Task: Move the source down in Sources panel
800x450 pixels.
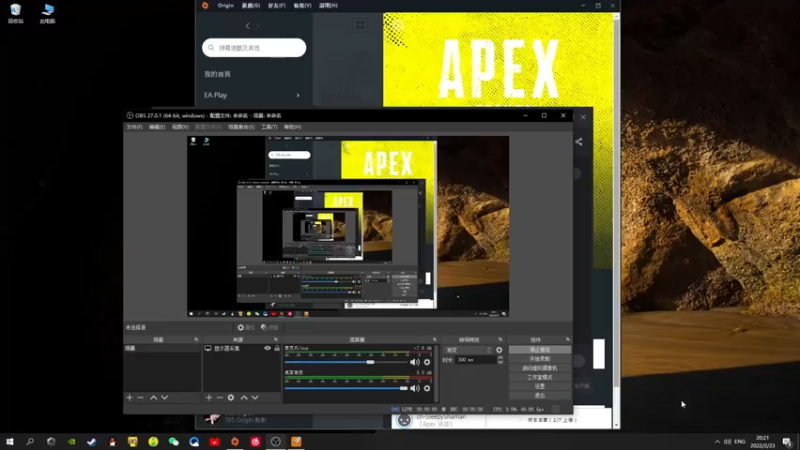Action: [x=255, y=397]
